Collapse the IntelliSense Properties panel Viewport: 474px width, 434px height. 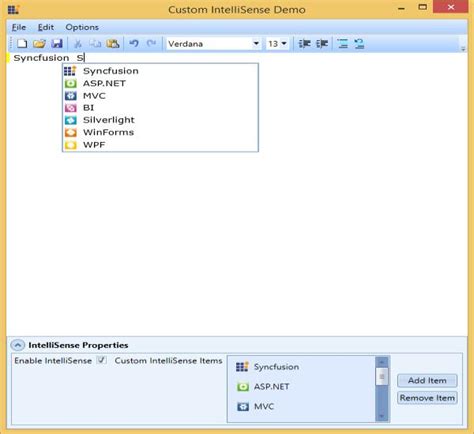(x=18, y=345)
